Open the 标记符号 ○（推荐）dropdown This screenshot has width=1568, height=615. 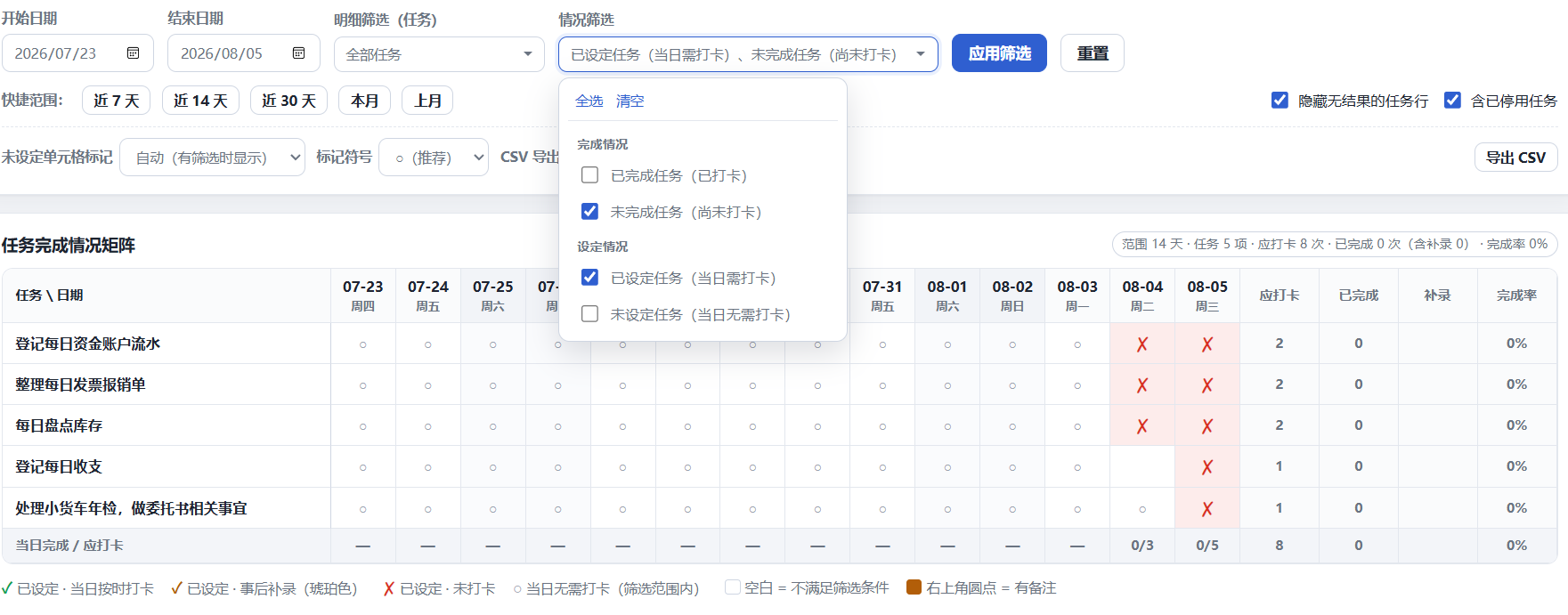tap(434, 158)
